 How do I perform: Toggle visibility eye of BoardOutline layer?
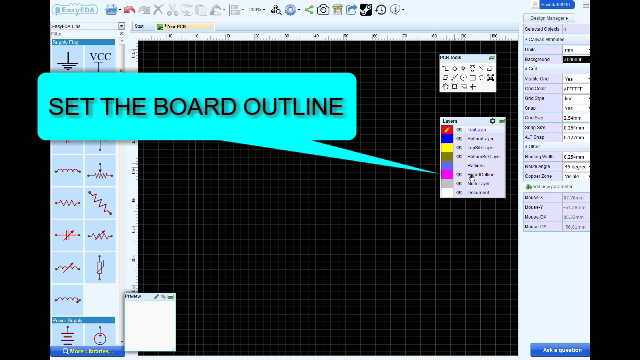click(459, 175)
